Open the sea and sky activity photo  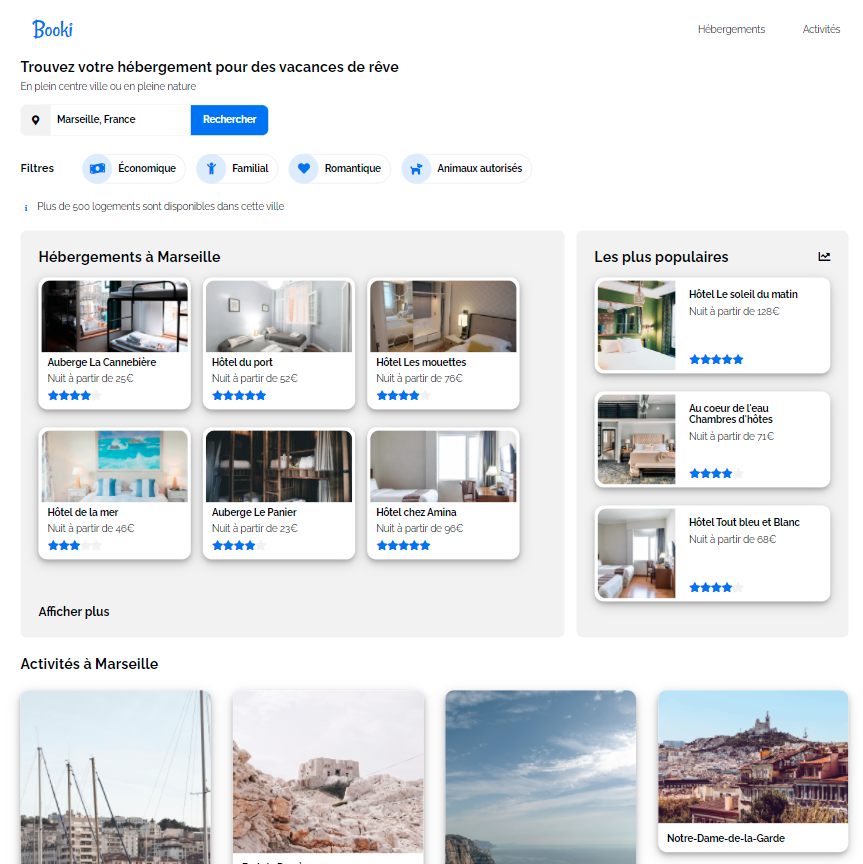[x=541, y=777]
